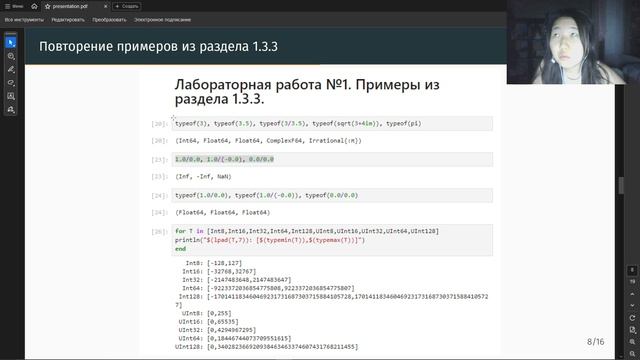Screen dimensions: 640x360
Task: Click the 'for T in [Int8,Int16' line
Action: (307, 231)
